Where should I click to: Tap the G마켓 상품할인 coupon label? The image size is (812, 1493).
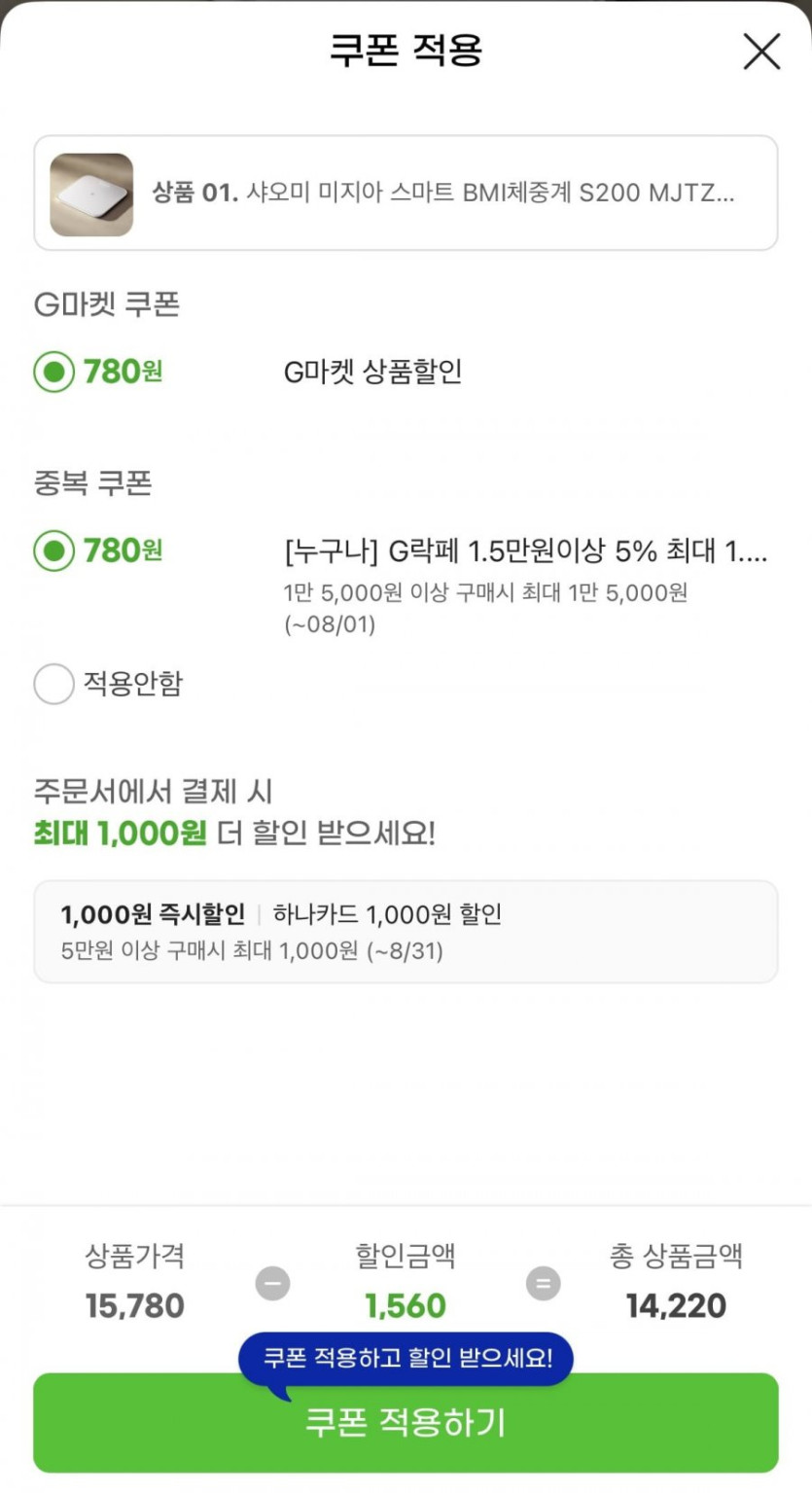[x=372, y=372]
